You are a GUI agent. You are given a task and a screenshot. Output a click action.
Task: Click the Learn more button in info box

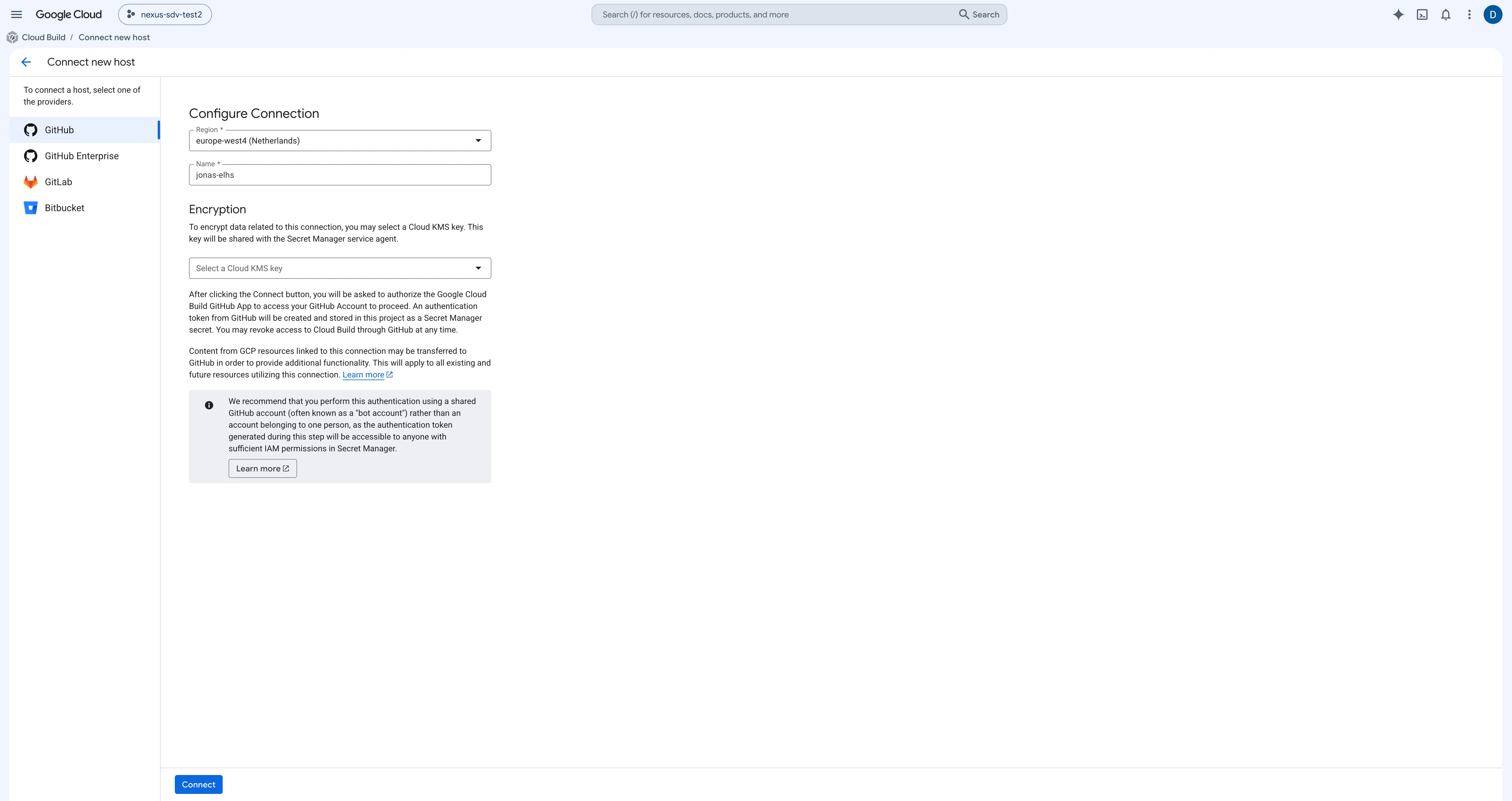point(262,469)
